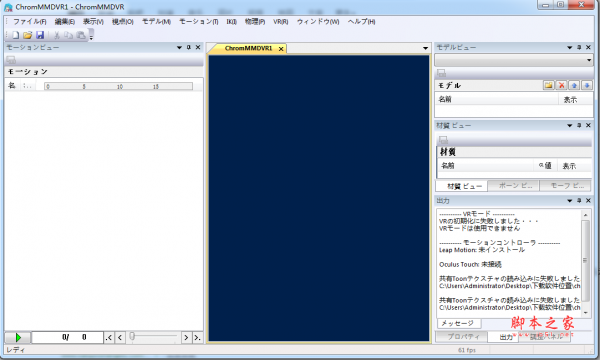Move model up with arrow icon
Image resolution: width=600 pixels, height=360 pixels.
[x=574, y=85]
